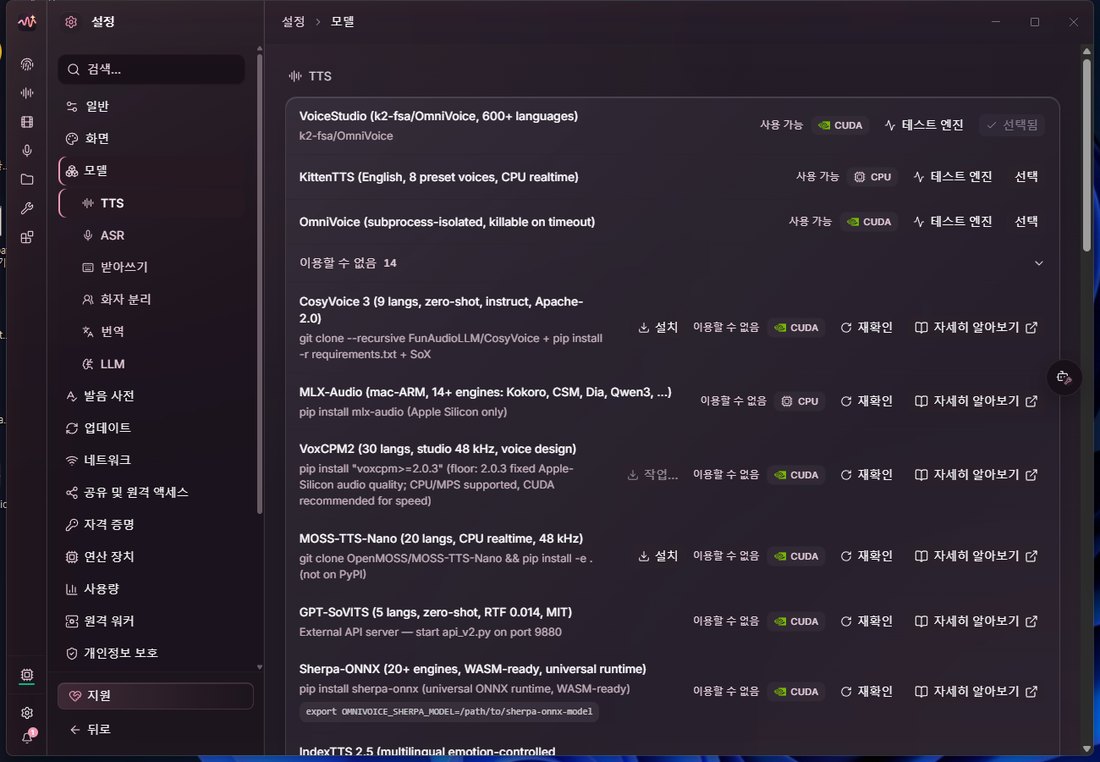Click the wifi icon beside 네트워크

click(72, 460)
